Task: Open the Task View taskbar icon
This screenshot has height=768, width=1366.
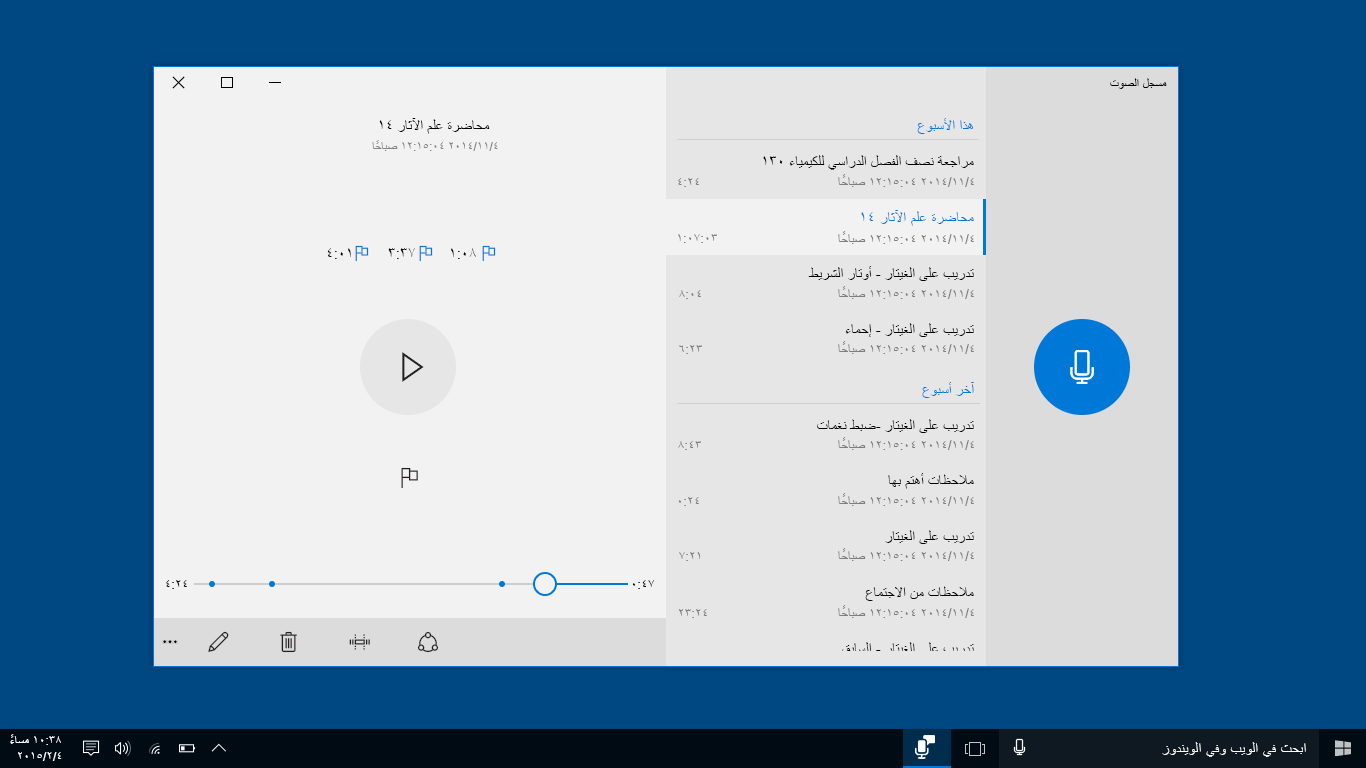Action: [975, 748]
